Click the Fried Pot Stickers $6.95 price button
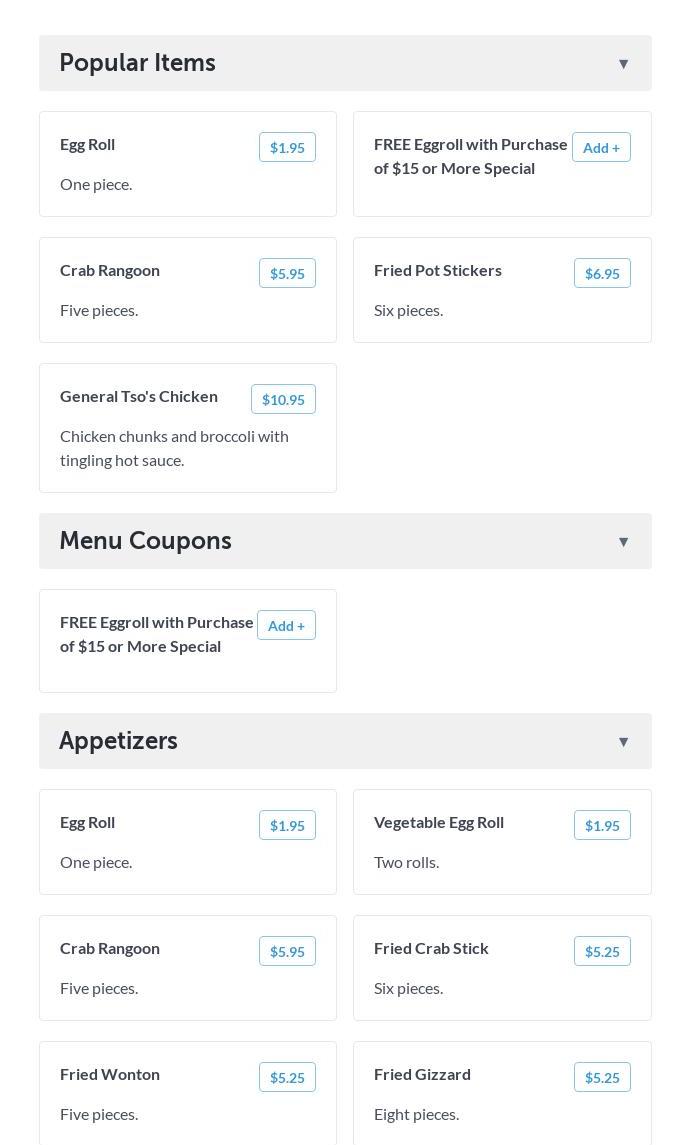Screen dimensions: 690x1145 tap(602, 274)
